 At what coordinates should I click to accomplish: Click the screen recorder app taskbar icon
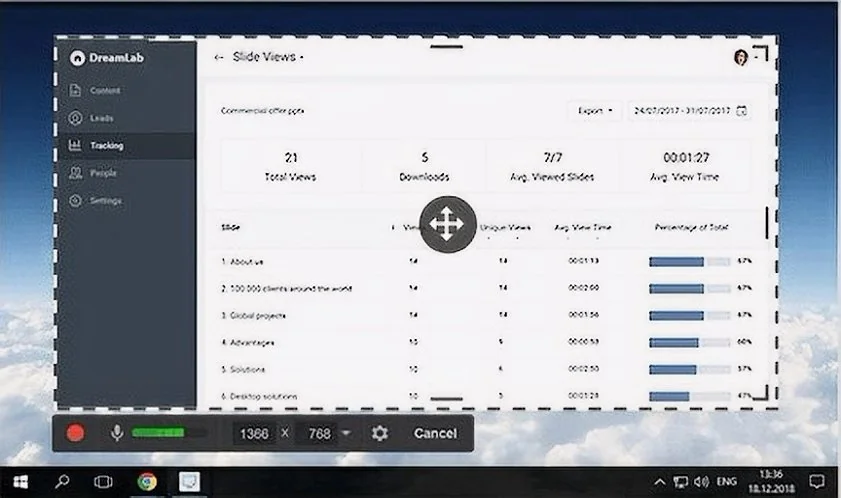coord(189,482)
